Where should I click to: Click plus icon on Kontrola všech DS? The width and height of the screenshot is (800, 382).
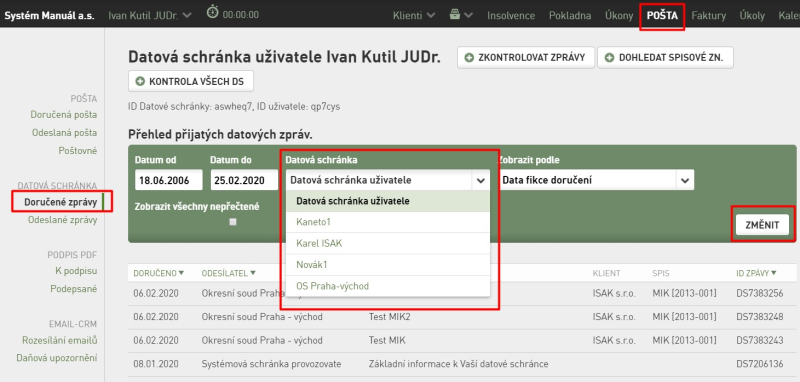coord(140,82)
